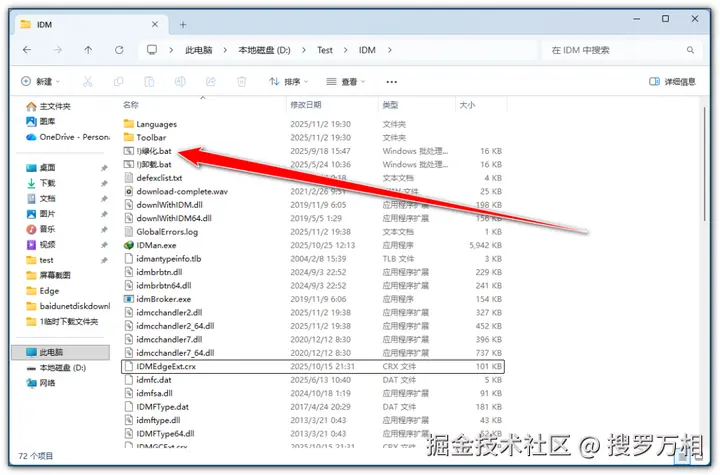Select the GlobalErrors.log file
720x475 pixels.
[313, 232]
